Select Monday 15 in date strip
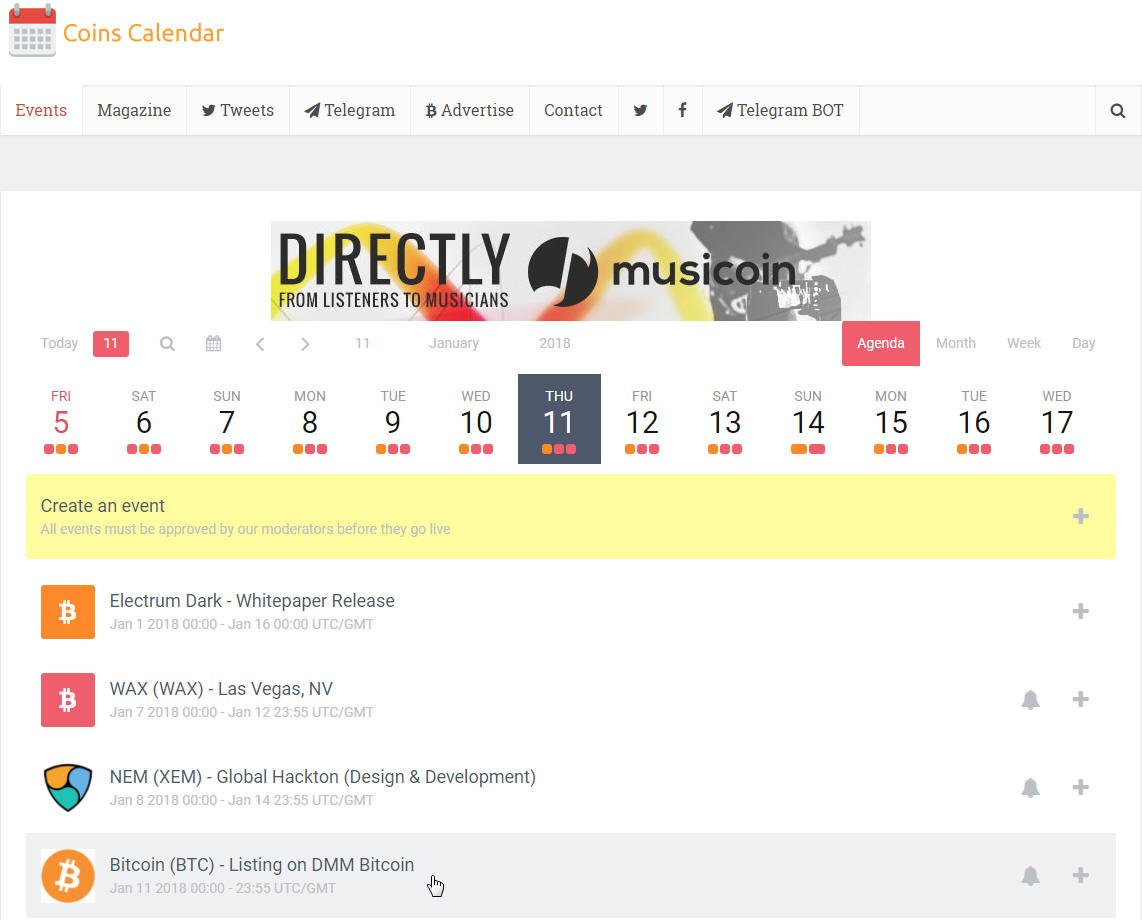This screenshot has height=920, width=1142. (x=891, y=419)
